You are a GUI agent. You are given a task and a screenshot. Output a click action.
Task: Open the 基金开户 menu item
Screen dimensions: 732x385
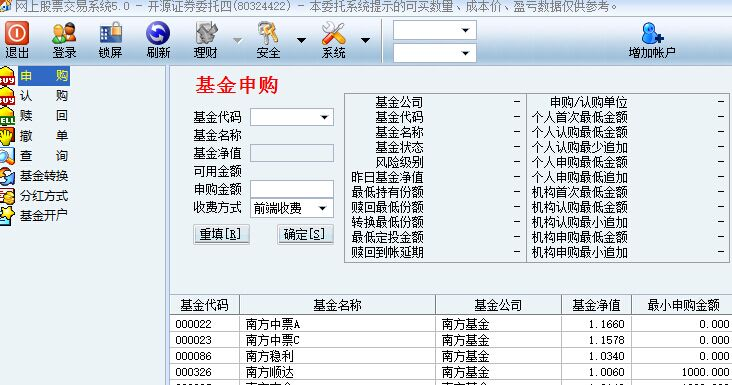pos(44,216)
